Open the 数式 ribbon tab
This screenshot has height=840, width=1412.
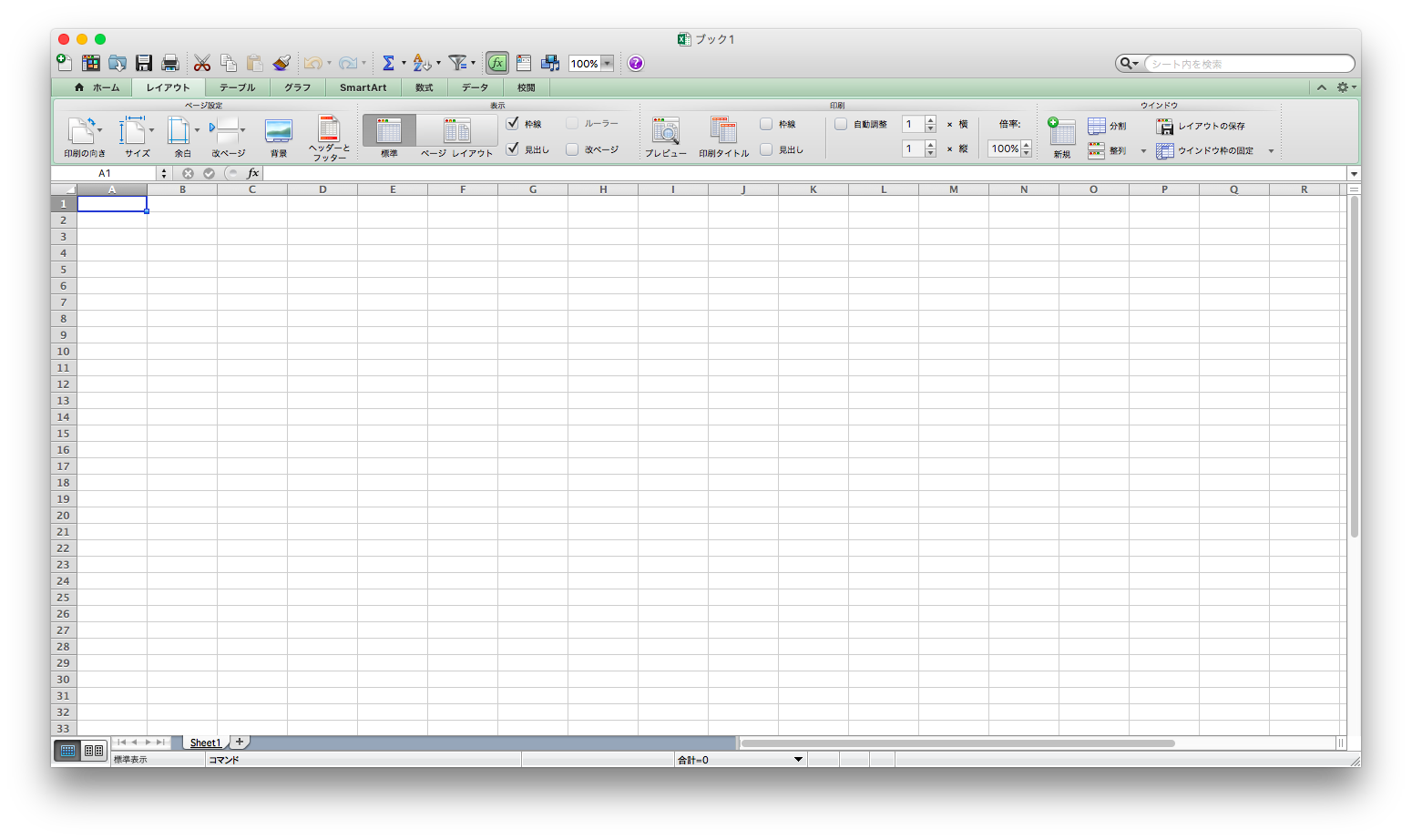tap(424, 87)
